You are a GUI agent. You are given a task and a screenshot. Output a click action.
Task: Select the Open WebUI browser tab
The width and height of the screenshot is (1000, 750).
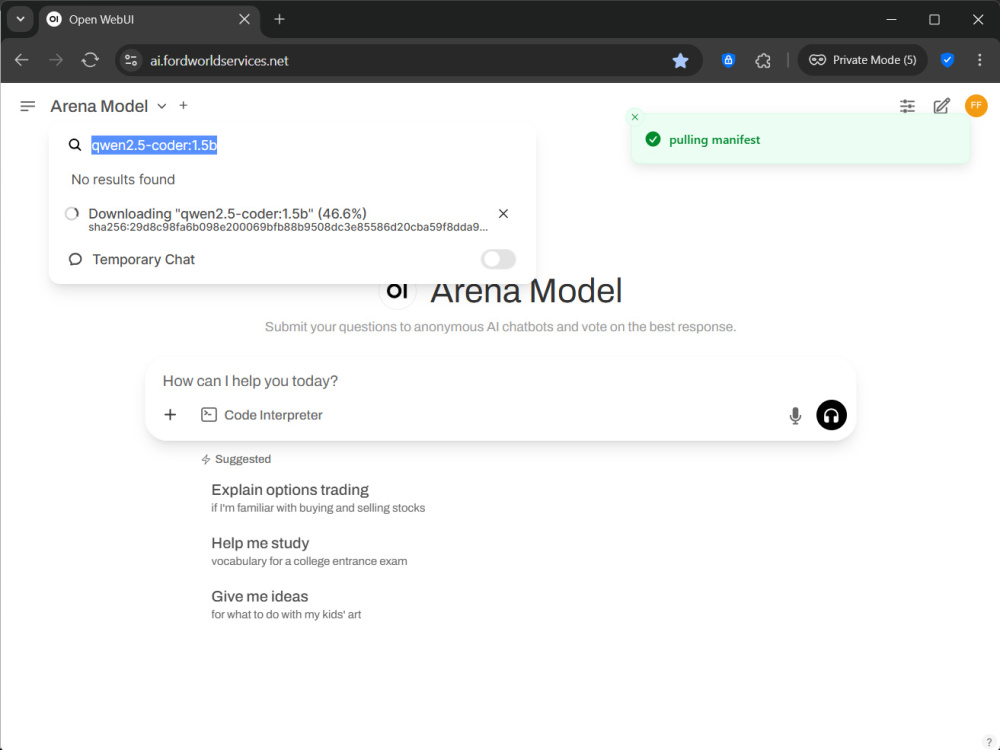point(148,20)
